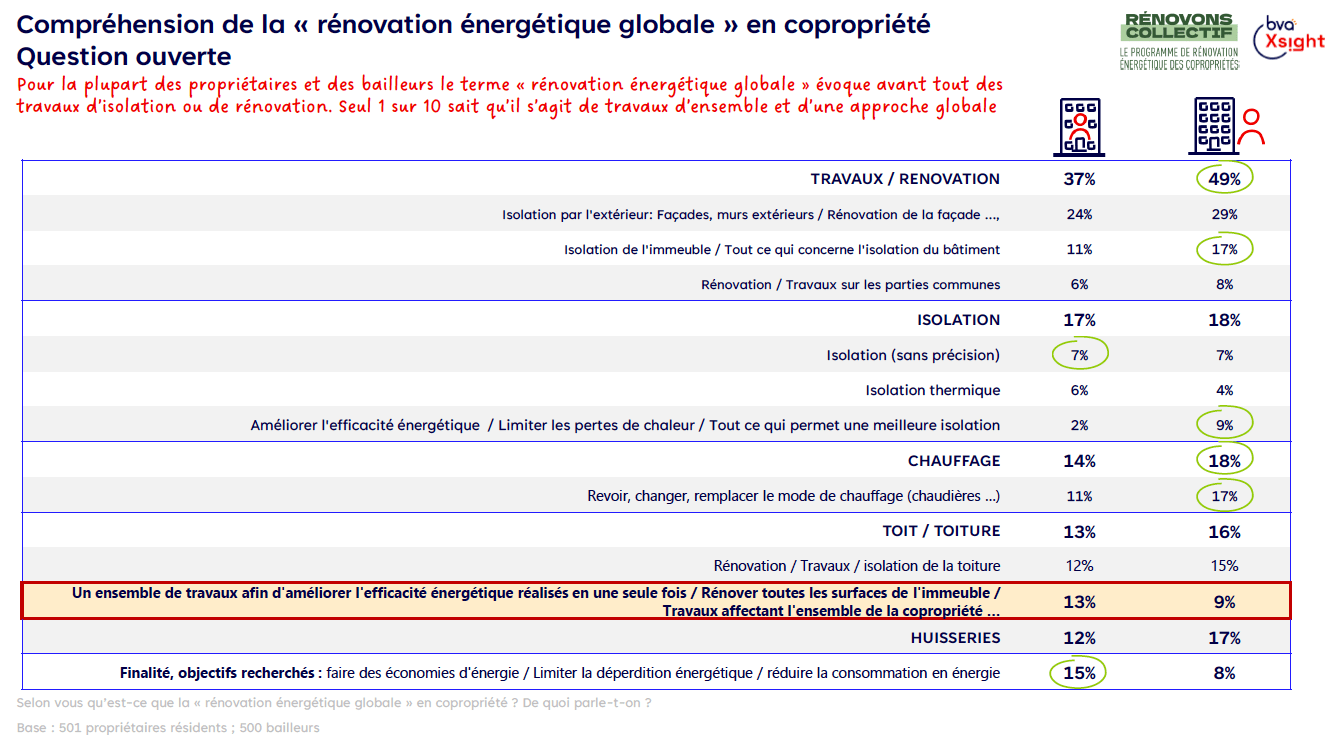This screenshot has height=738, width=1333.
Task: Click the 12% value in HUISSERIES row
Action: pos(1079,638)
